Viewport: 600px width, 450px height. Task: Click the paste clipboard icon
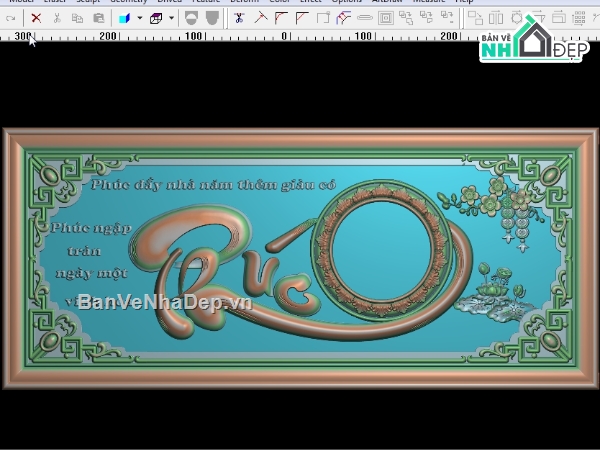99,18
